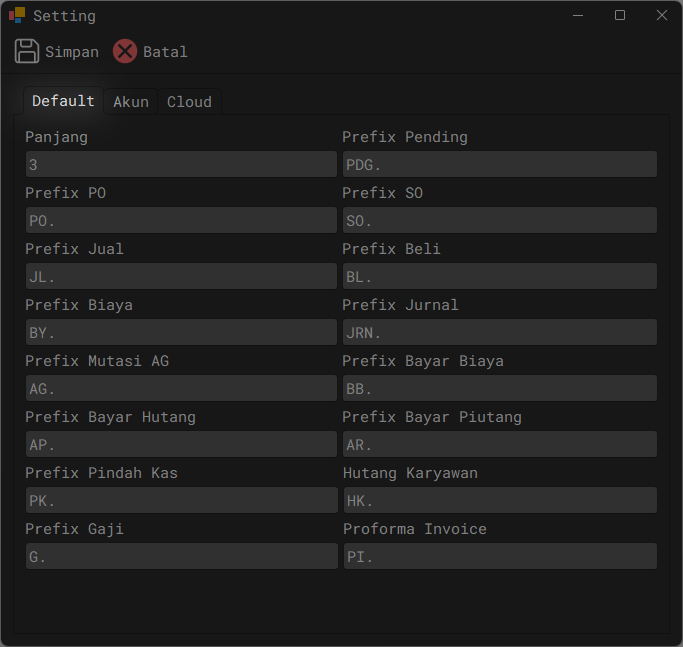Click the red Batal cancel icon
The image size is (683, 647).
coord(125,51)
